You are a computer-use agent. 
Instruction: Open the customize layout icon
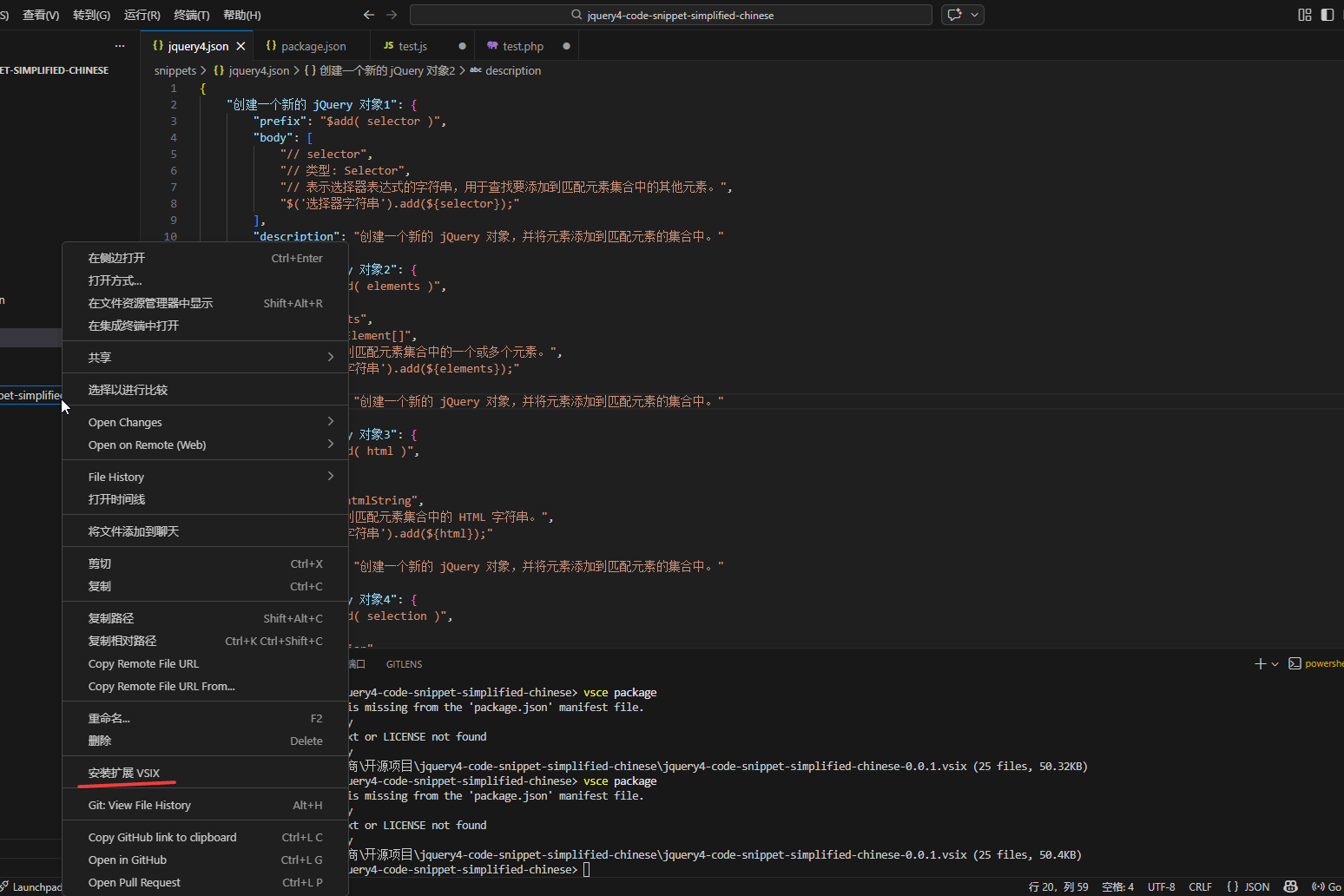tap(1304, 15)
